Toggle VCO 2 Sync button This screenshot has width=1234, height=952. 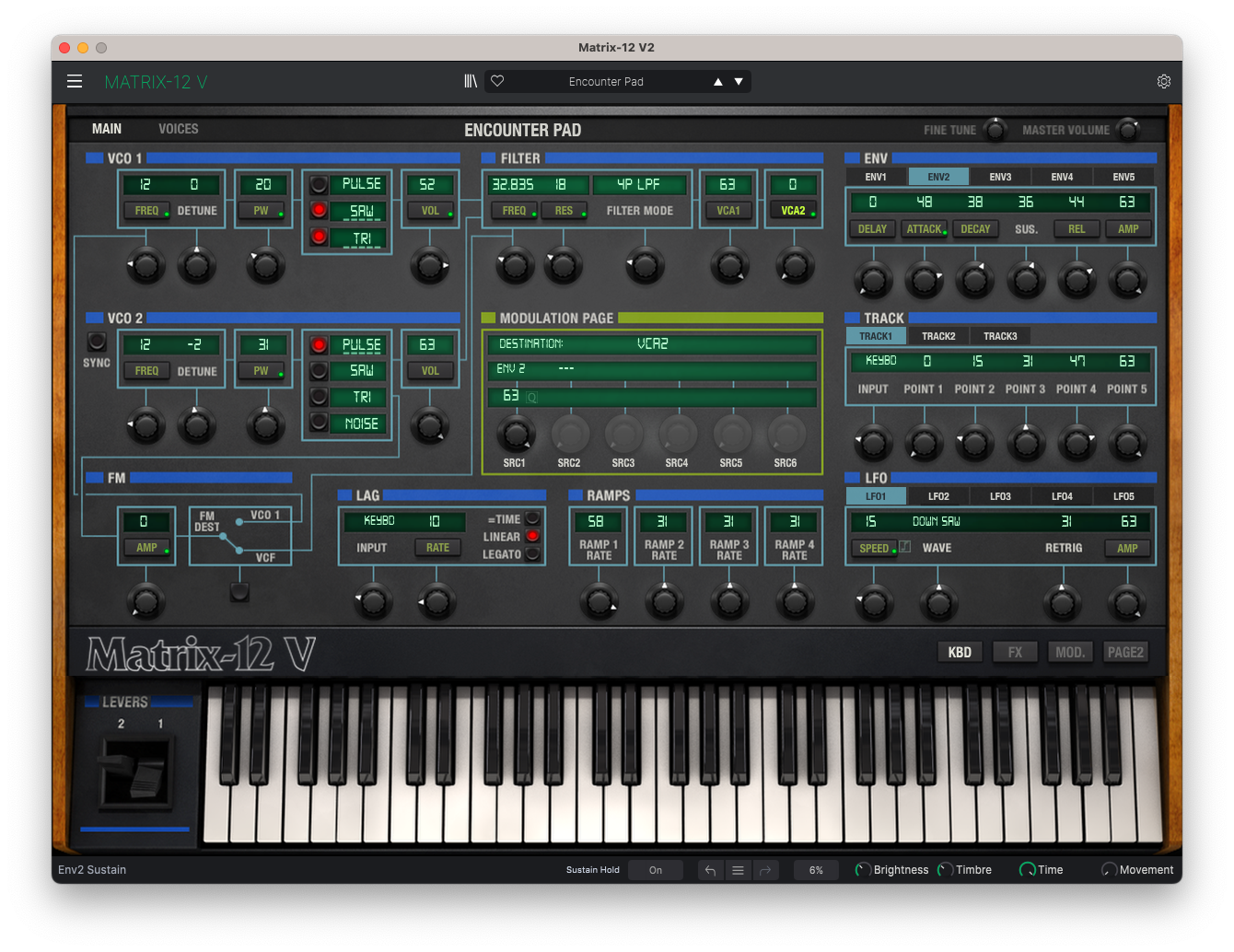click(96, 342)
